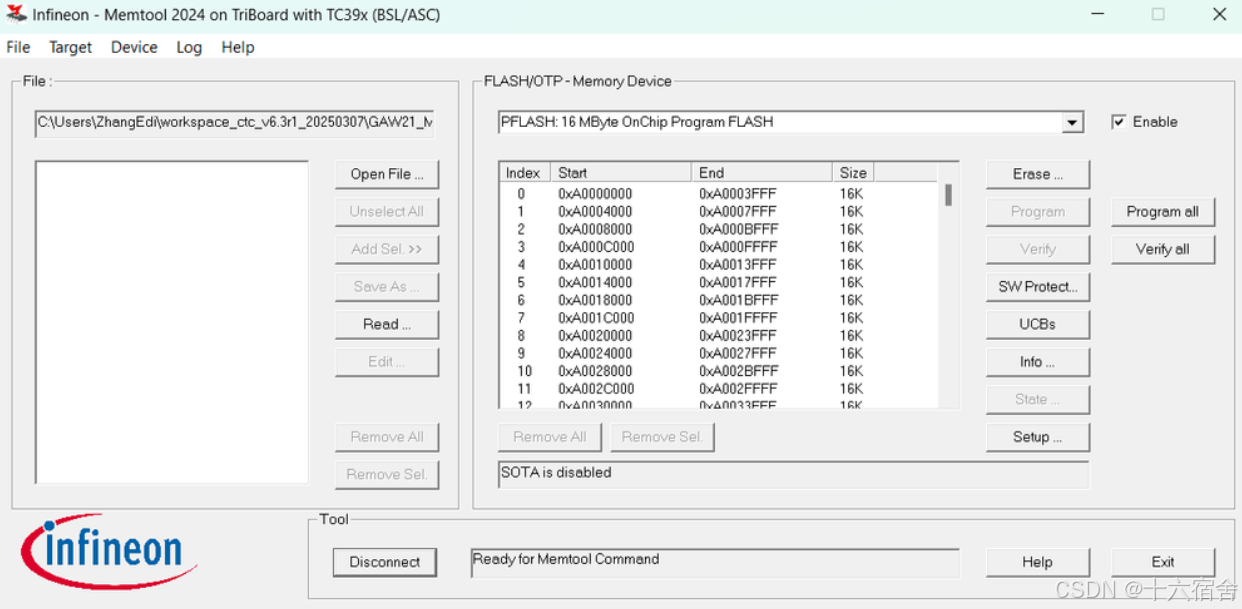
Task: Click the Erase button
Action: coord(1038,174)
